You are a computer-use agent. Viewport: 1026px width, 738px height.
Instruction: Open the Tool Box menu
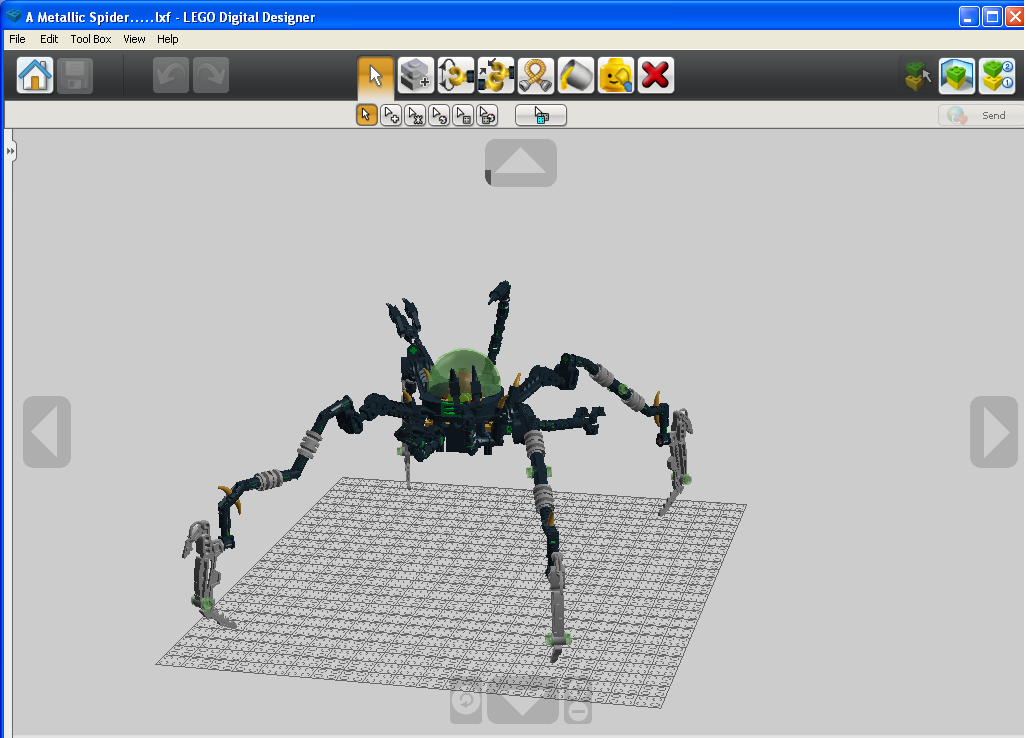[x=90, y=39]
